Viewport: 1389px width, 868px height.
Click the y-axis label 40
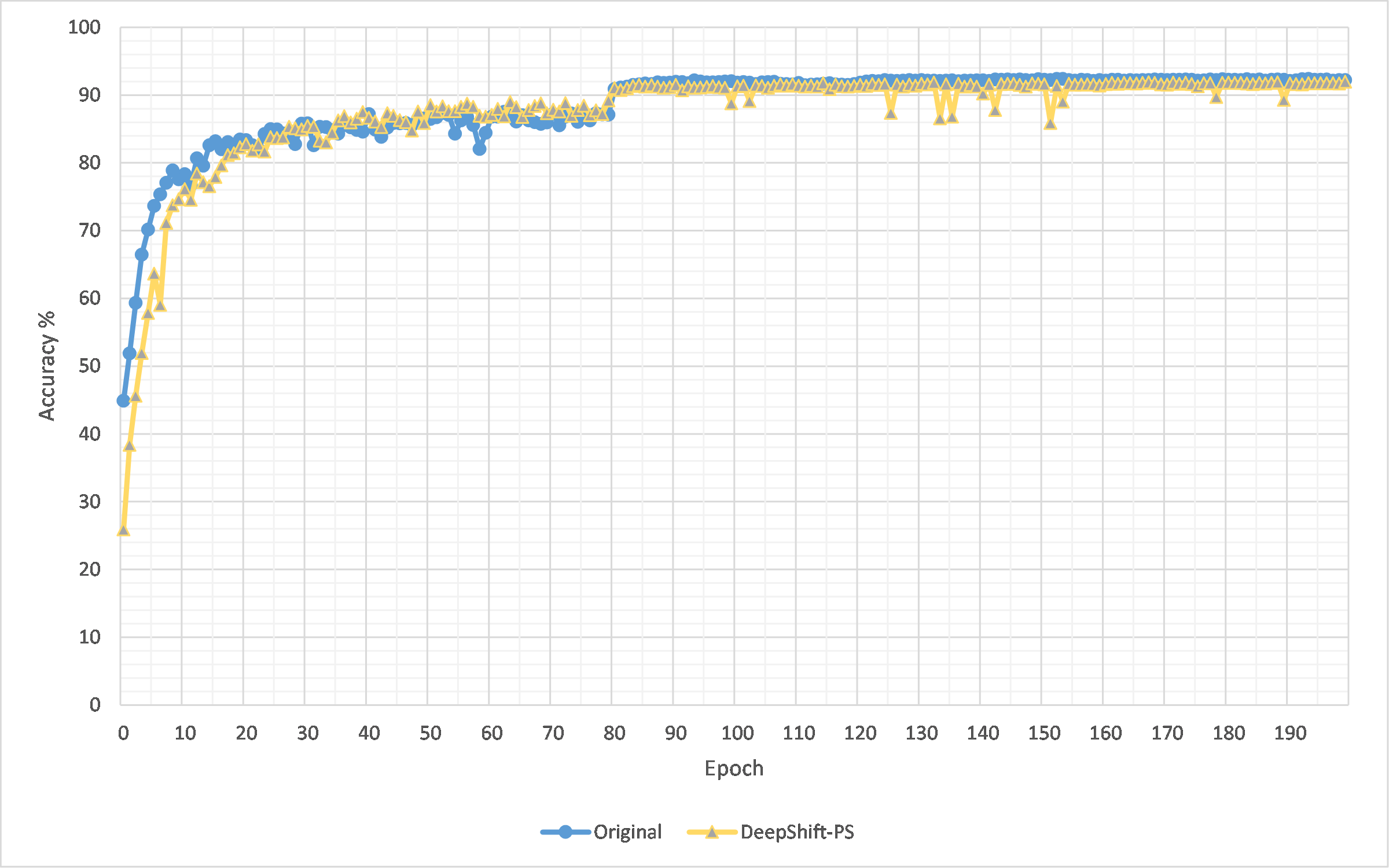point(90,434)
